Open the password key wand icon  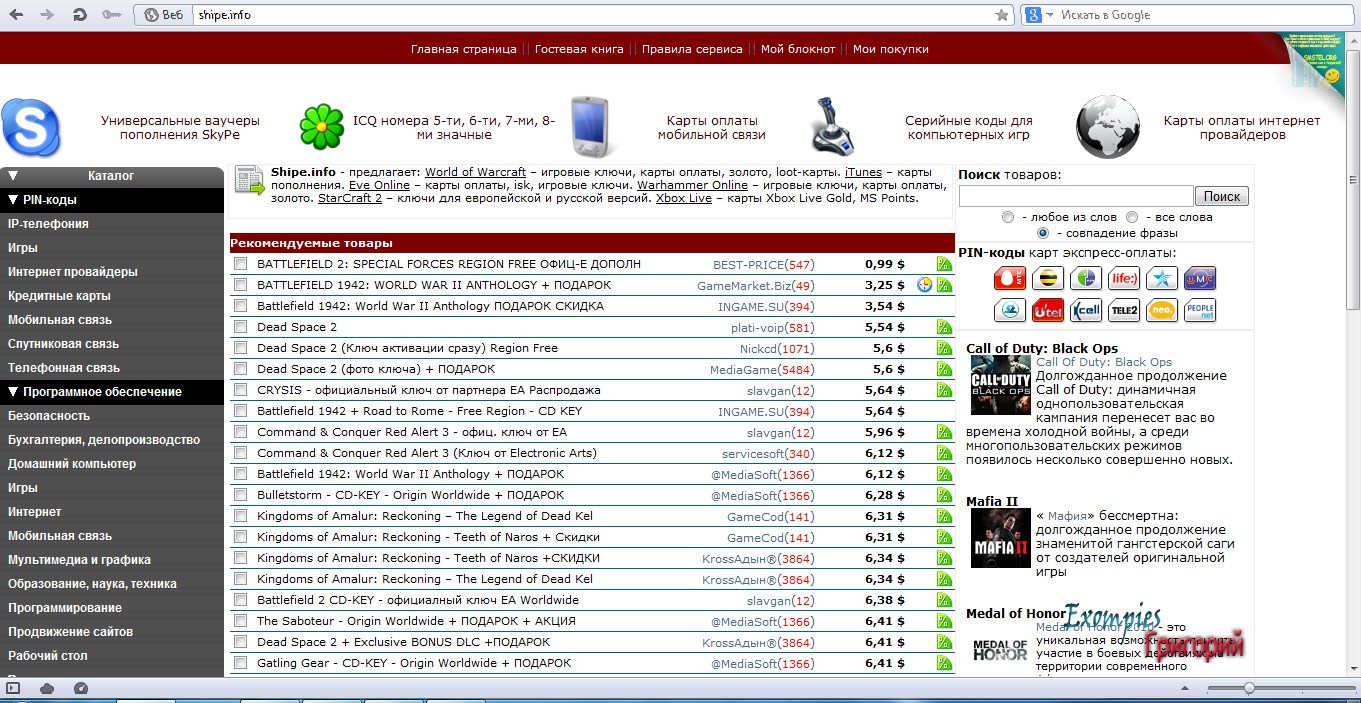click(112, 15)
